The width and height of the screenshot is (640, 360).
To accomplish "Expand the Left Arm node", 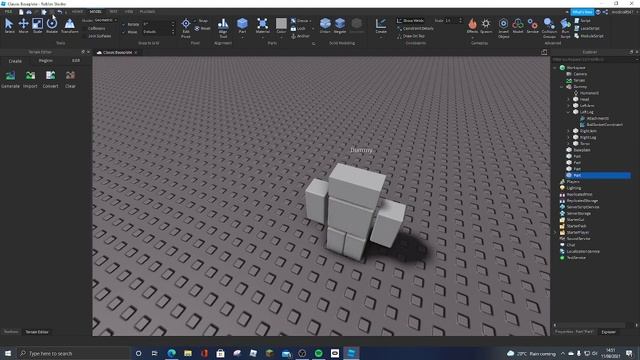I will click(568, 106).
